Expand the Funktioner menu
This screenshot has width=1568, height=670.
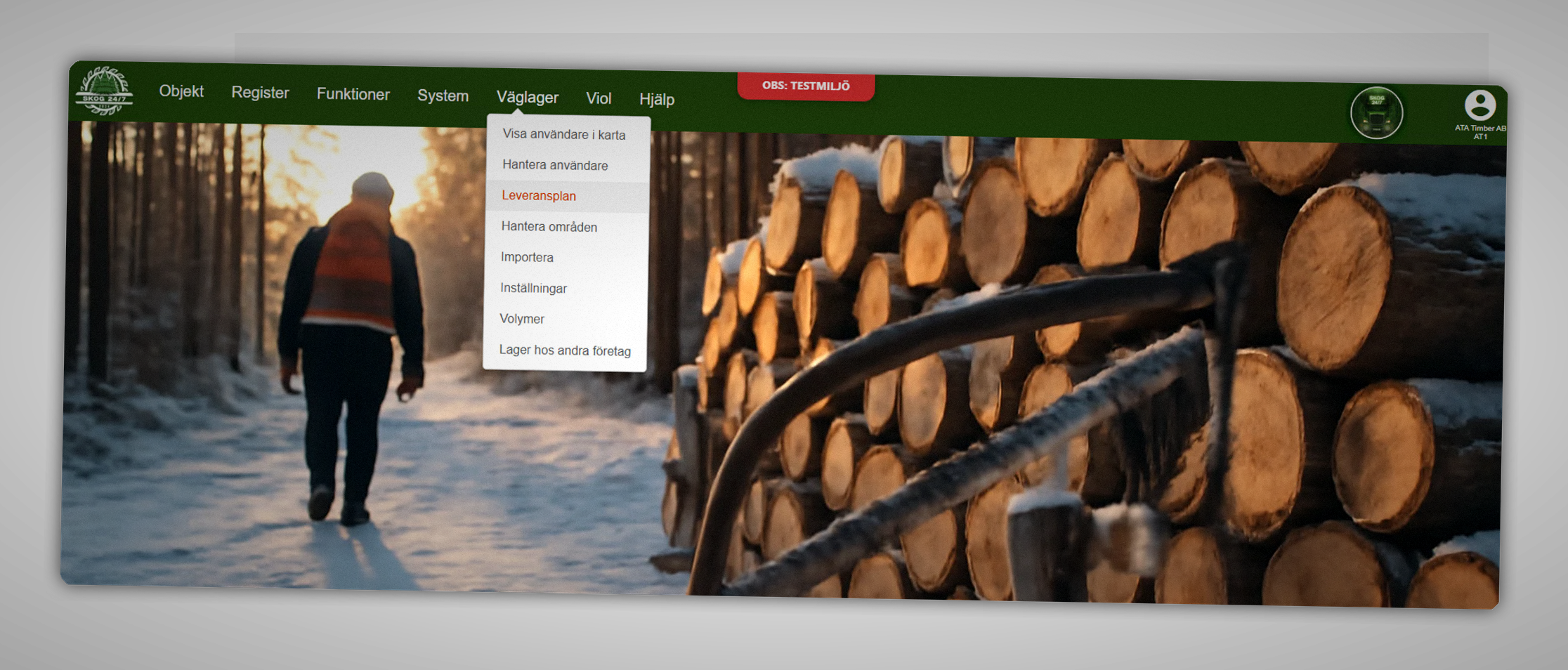[x=353, y=94]
